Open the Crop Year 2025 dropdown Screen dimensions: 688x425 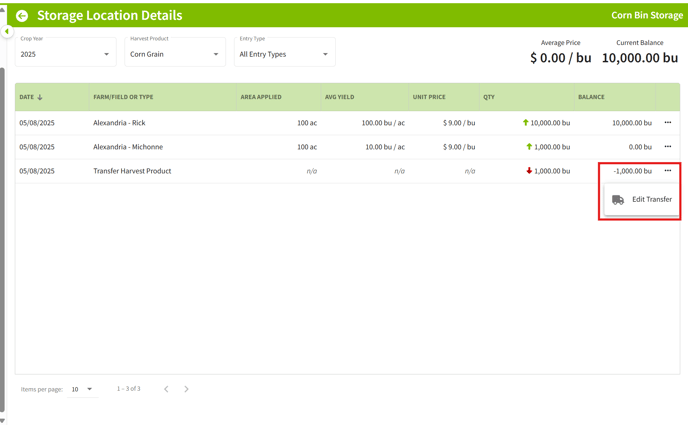[x=66, y=53]
